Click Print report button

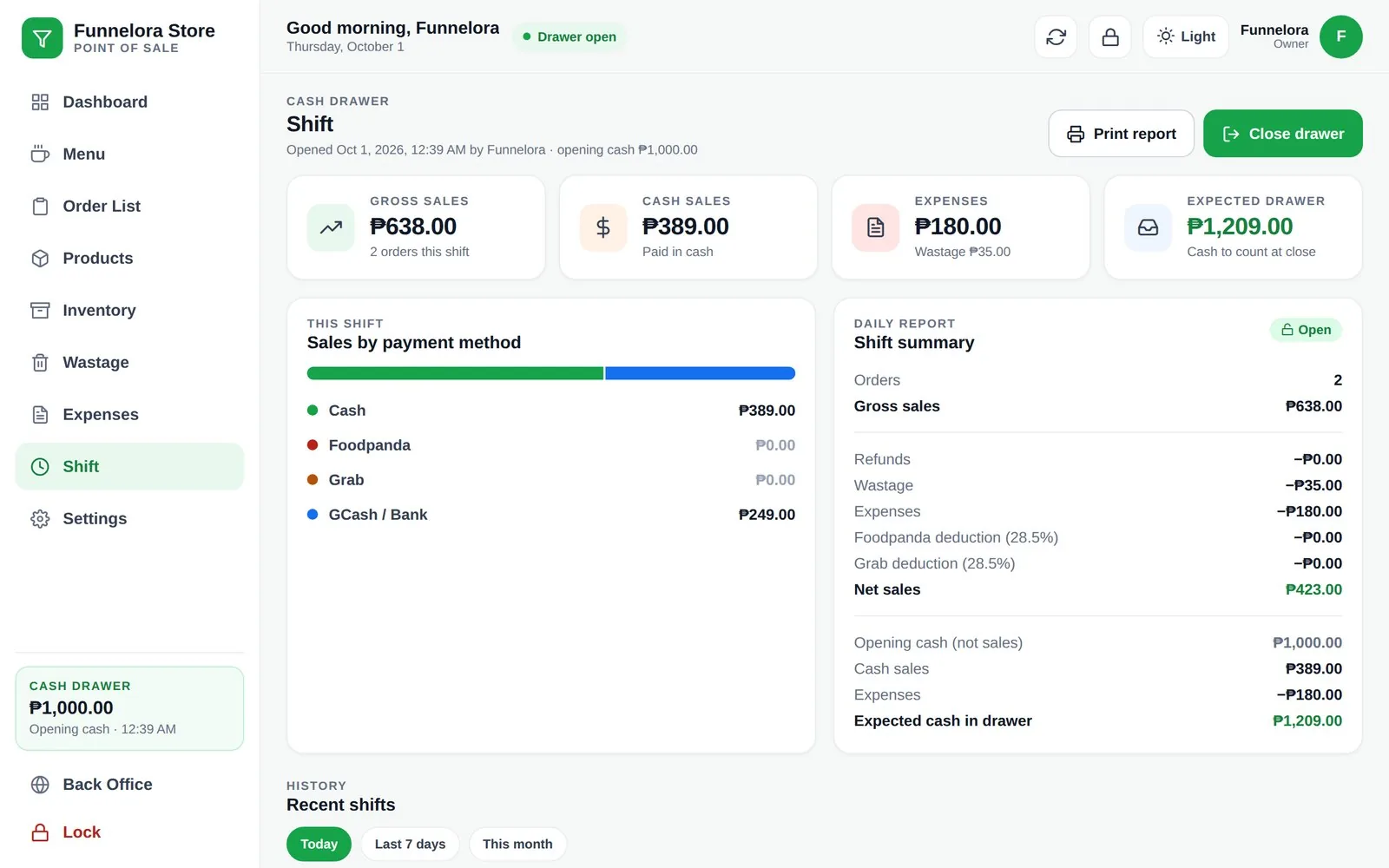point(1121,134)
